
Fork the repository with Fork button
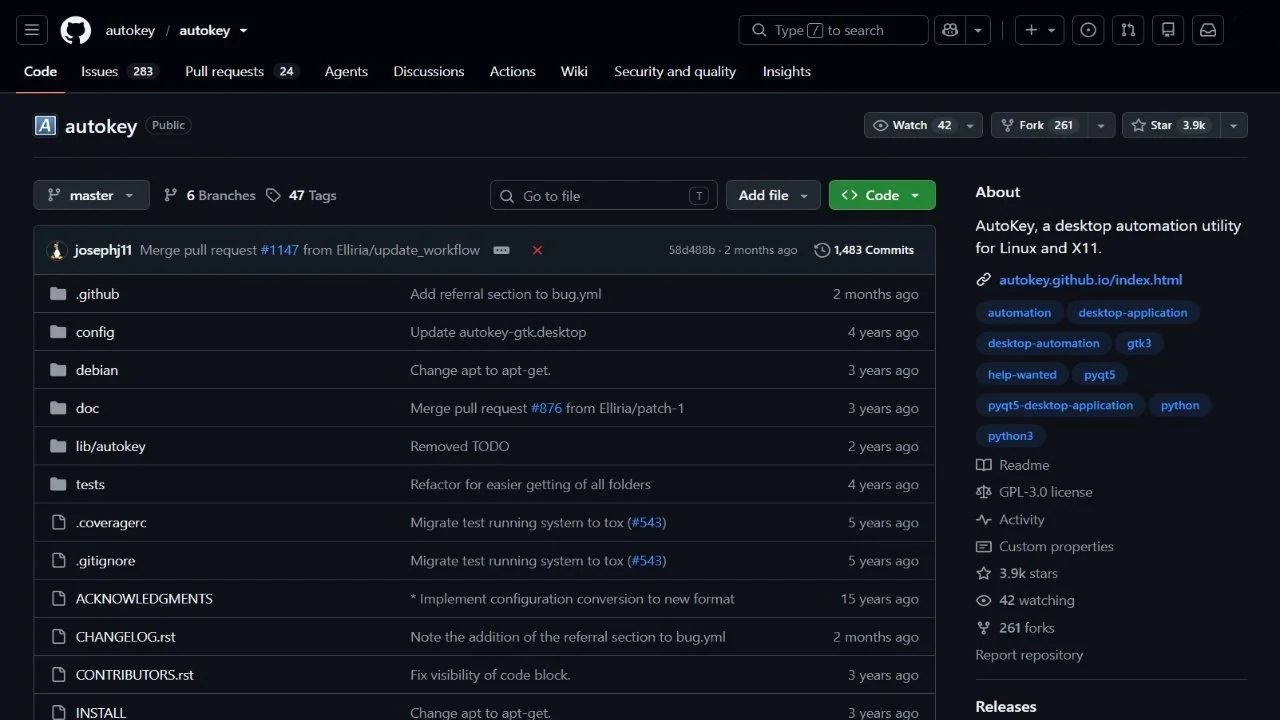[1039, 125]
